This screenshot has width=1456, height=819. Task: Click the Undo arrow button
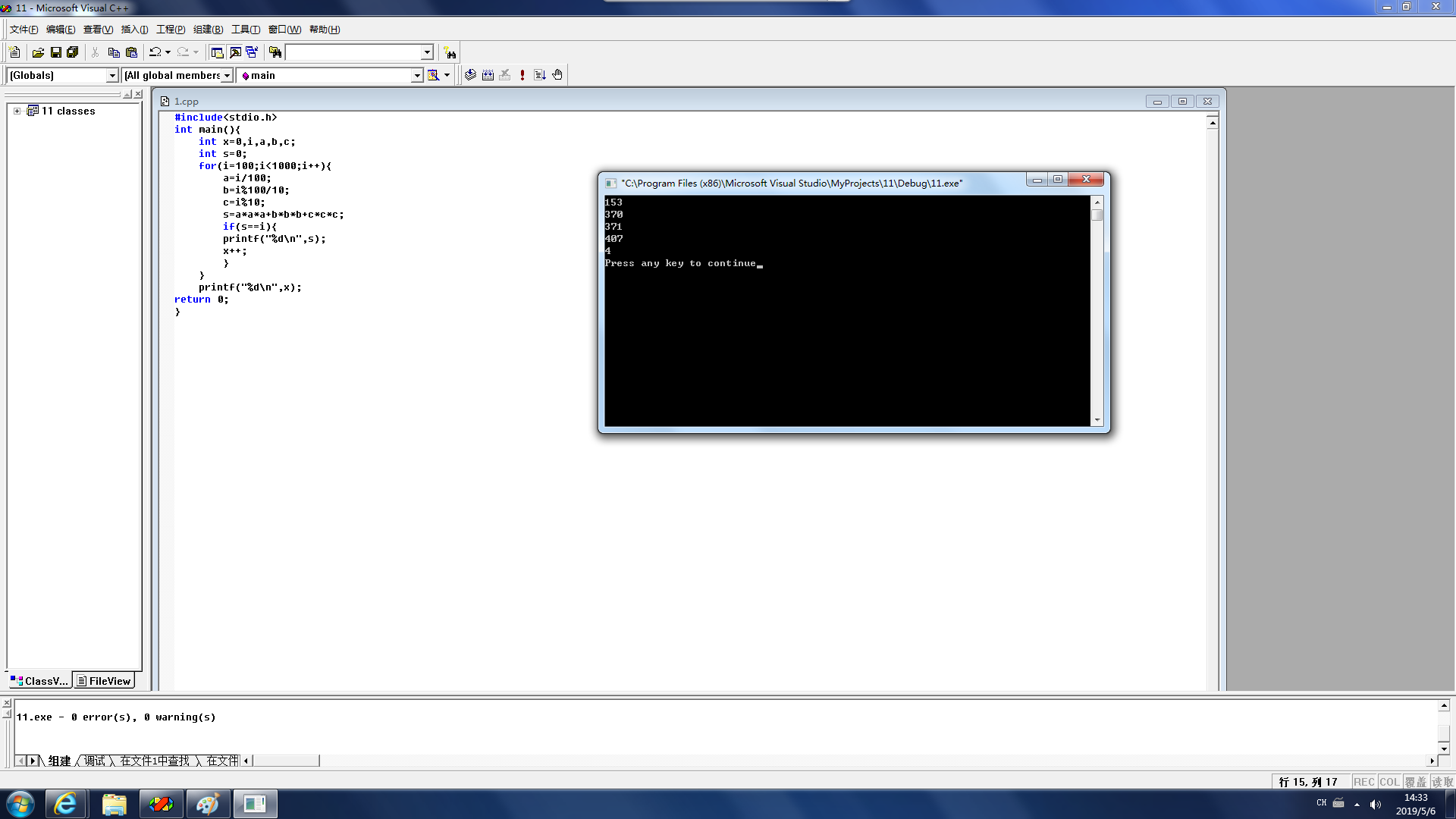155,52
